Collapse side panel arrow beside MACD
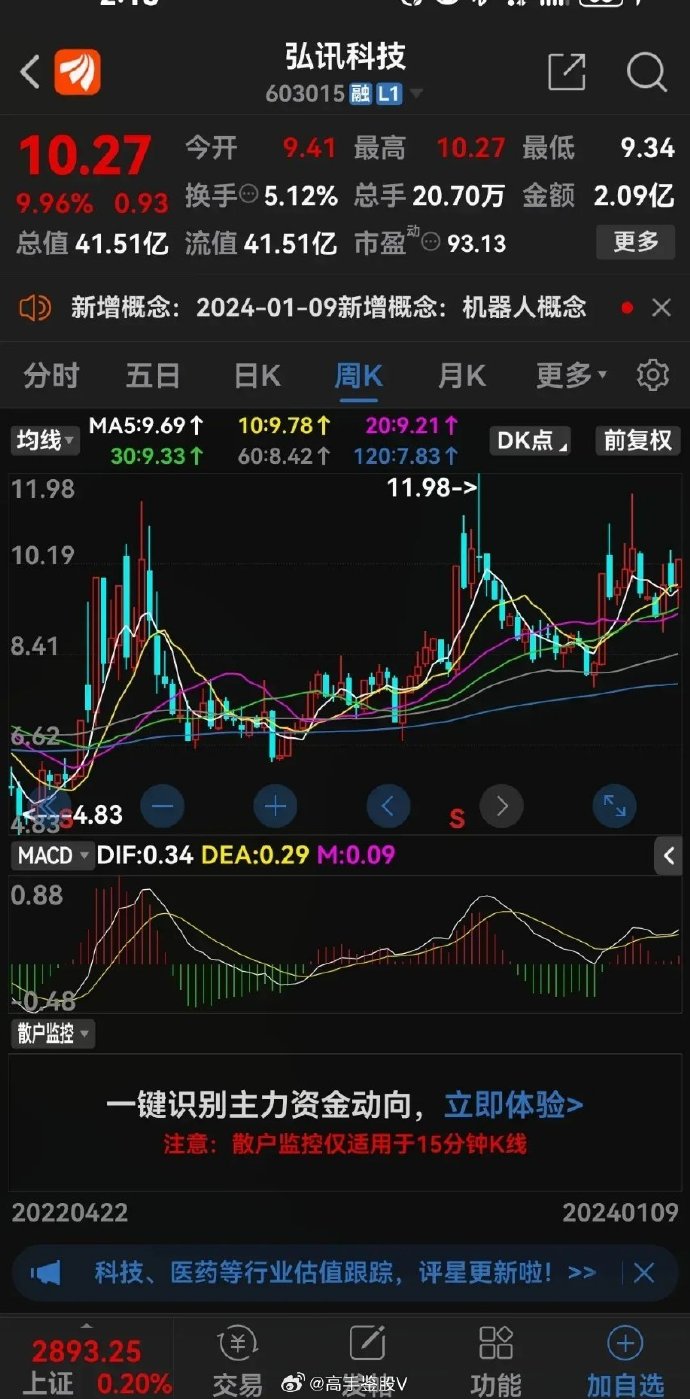Screen dimensions: 690x1399 click(669, 856)
